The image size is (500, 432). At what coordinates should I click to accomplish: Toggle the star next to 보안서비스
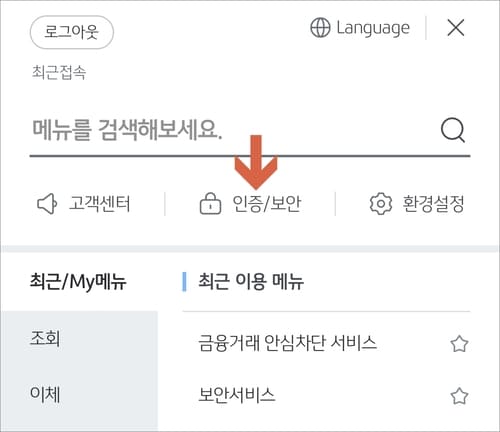click(x=459, y=396)
